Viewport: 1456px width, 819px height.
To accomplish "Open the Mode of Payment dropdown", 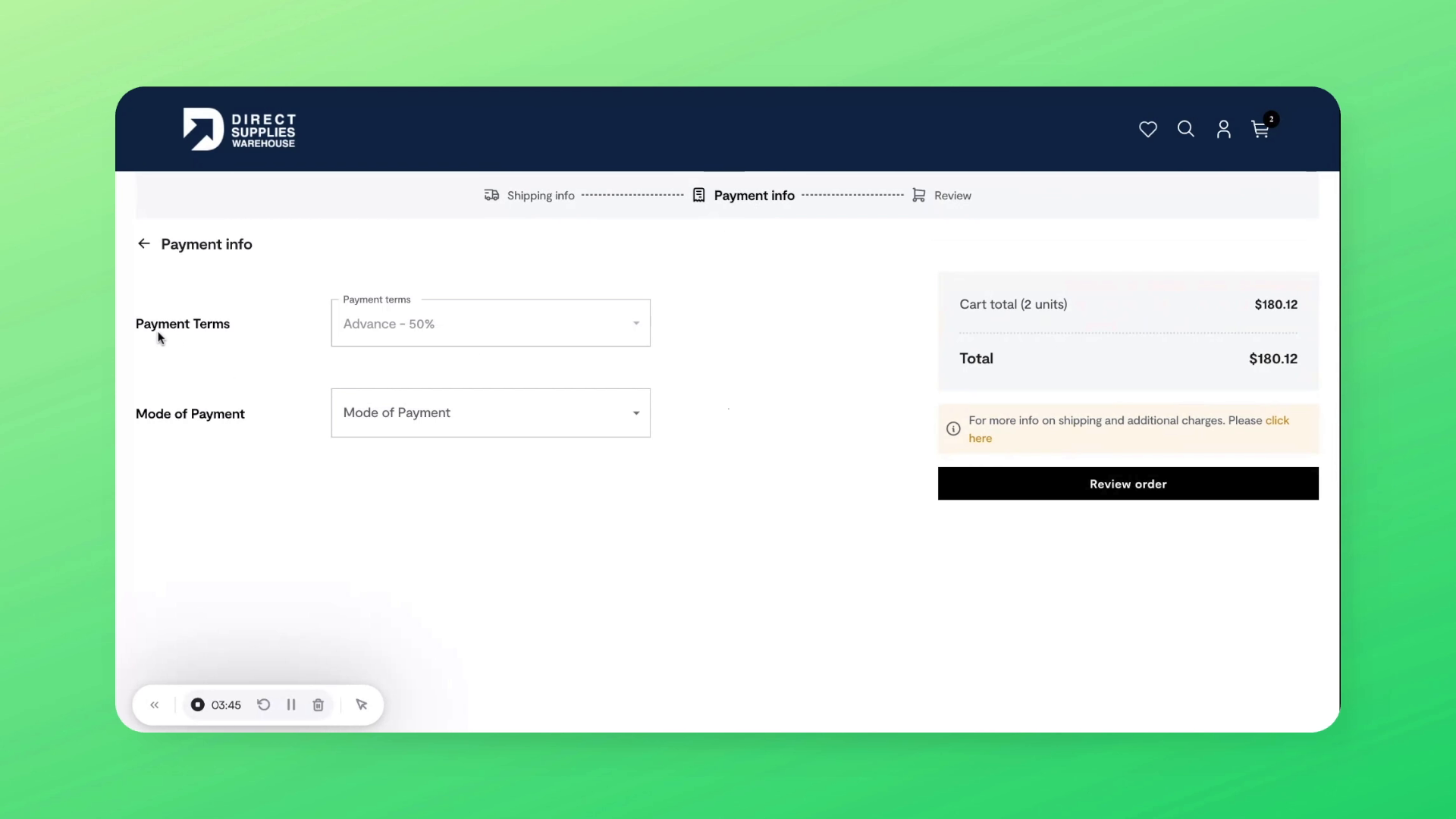I will [490, 413].
